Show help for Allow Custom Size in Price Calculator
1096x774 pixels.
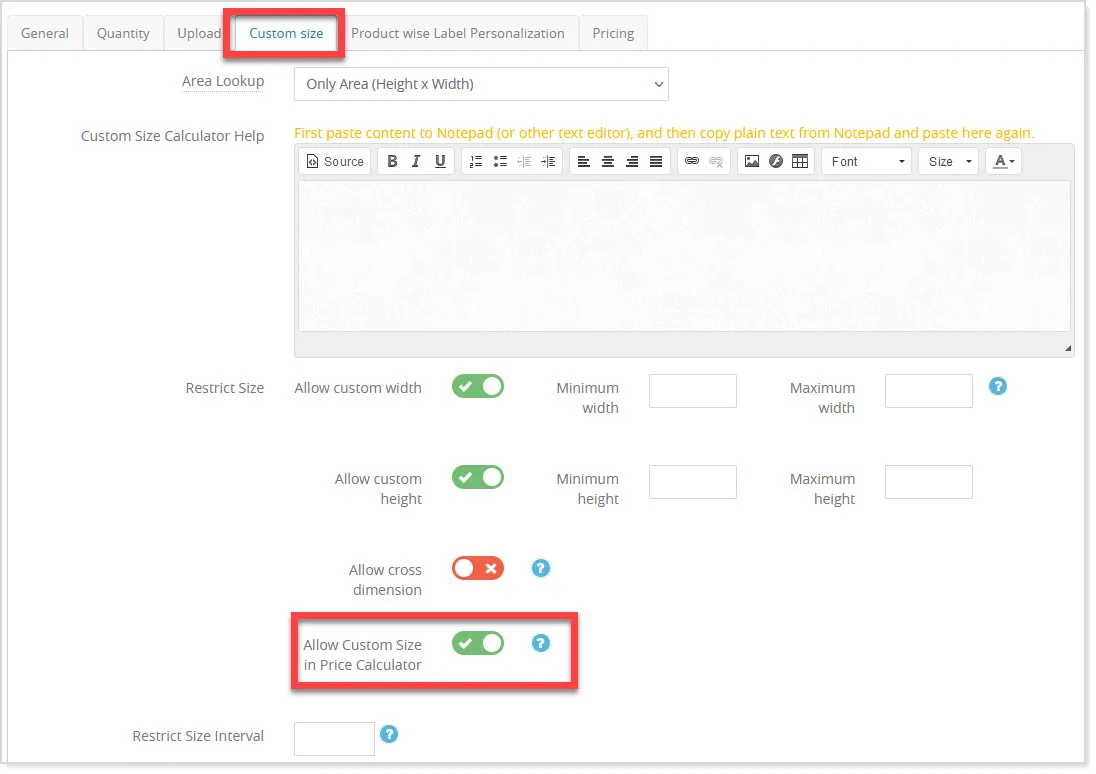[540, 643]
